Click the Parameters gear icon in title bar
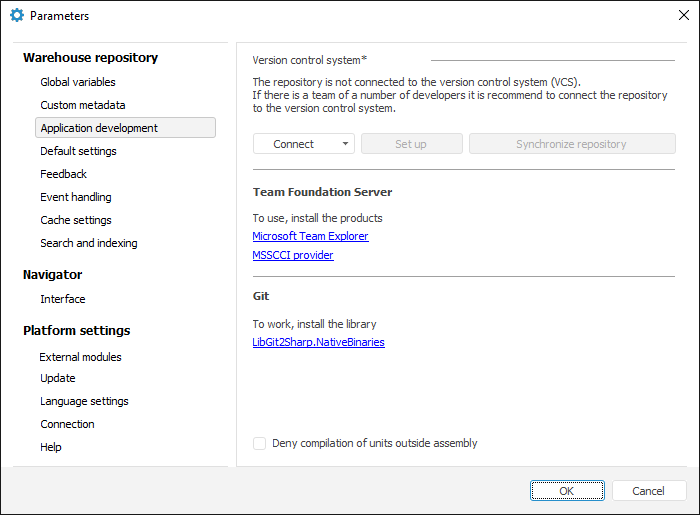Viewport: 700px width, 515px height. click(x=16, y=16)
